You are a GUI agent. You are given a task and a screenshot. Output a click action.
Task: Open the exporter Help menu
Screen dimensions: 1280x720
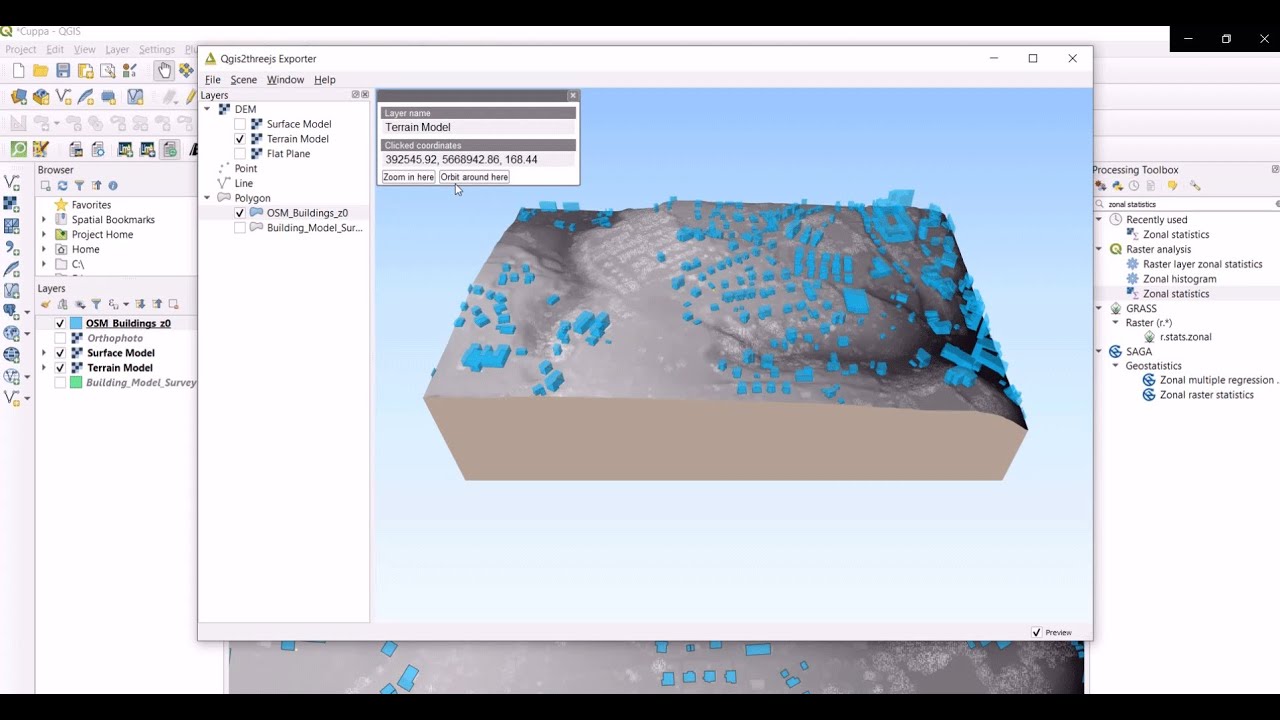click(x=324, y=80)
